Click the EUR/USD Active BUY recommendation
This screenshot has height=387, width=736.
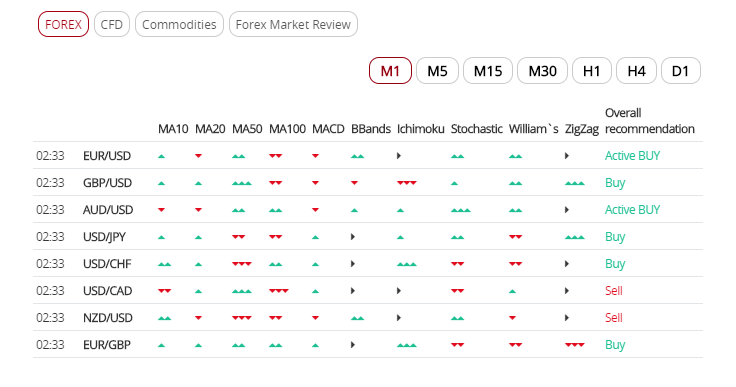tap(632, 156)
